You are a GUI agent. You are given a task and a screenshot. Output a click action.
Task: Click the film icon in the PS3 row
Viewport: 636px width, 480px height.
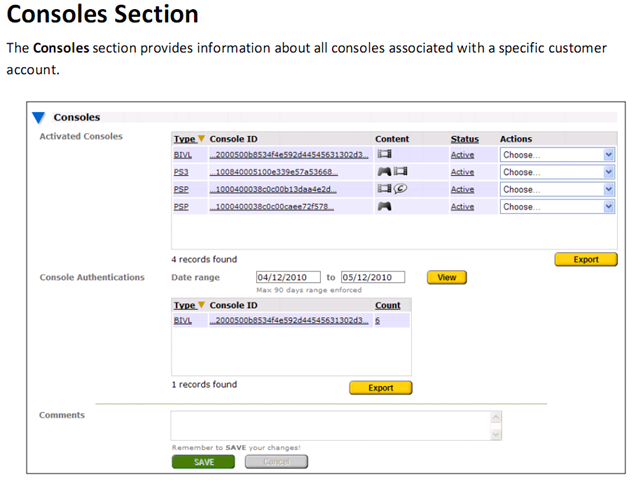pyautogui.click(x=399, y=172)
